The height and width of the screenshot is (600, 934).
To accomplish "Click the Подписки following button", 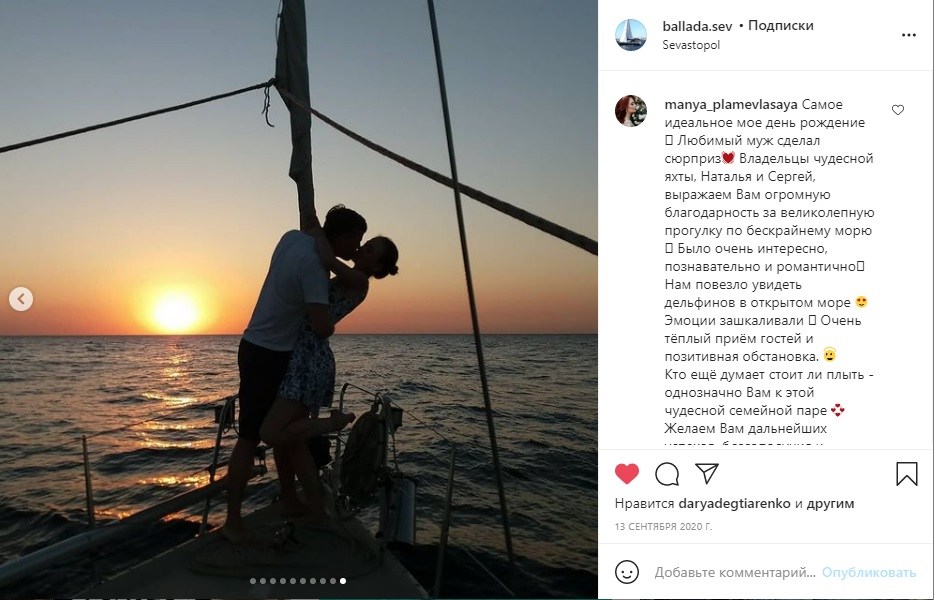I will 781,26.
